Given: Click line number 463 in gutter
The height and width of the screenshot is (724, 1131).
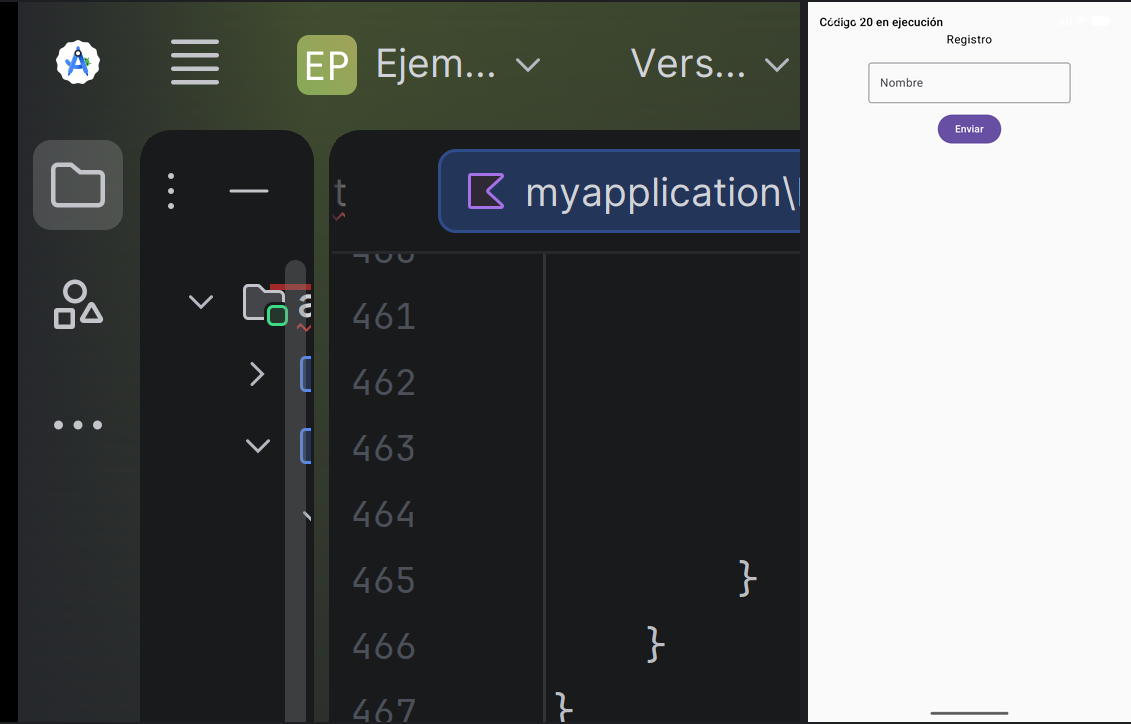Looking at the screenshot, I should pos(384,449).
